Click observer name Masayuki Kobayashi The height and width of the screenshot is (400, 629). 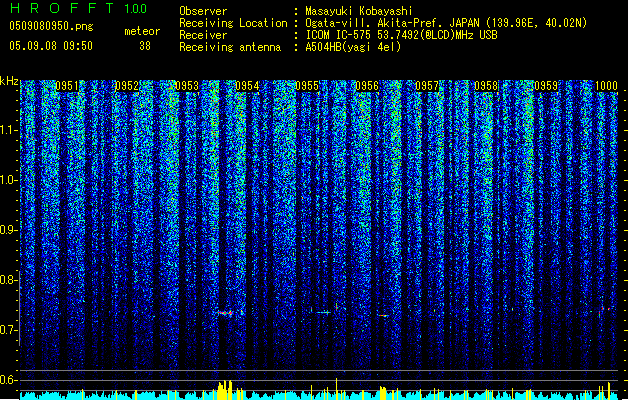[x=359, y=11]
